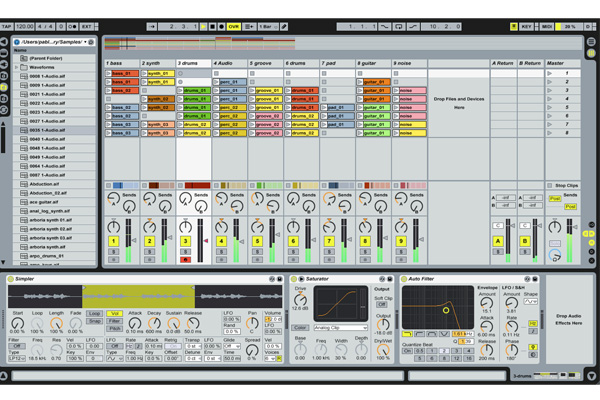Select the file 0035 1-Audio.aif
Image resolution: width=600 pixels, height=400 pixels.
(x=54, y=130)
